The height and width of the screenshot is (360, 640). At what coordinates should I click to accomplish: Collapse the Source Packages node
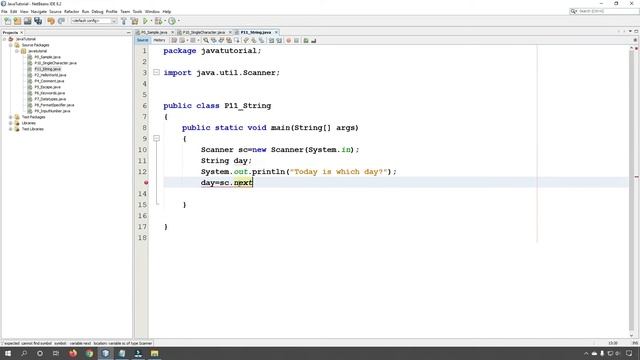tap(11, 45)
